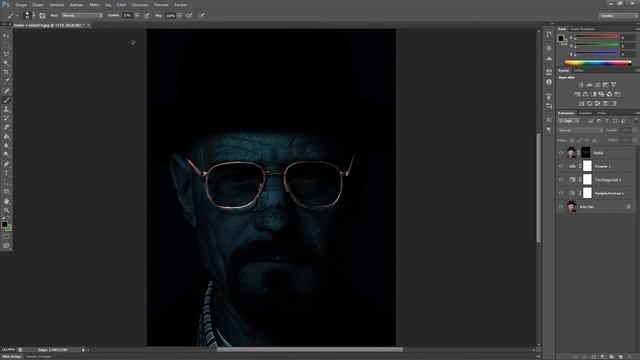This screenshot has width=640, height=360.
Task: Click the foreground color swatch in toolbox
Action: tap(4, 224)
